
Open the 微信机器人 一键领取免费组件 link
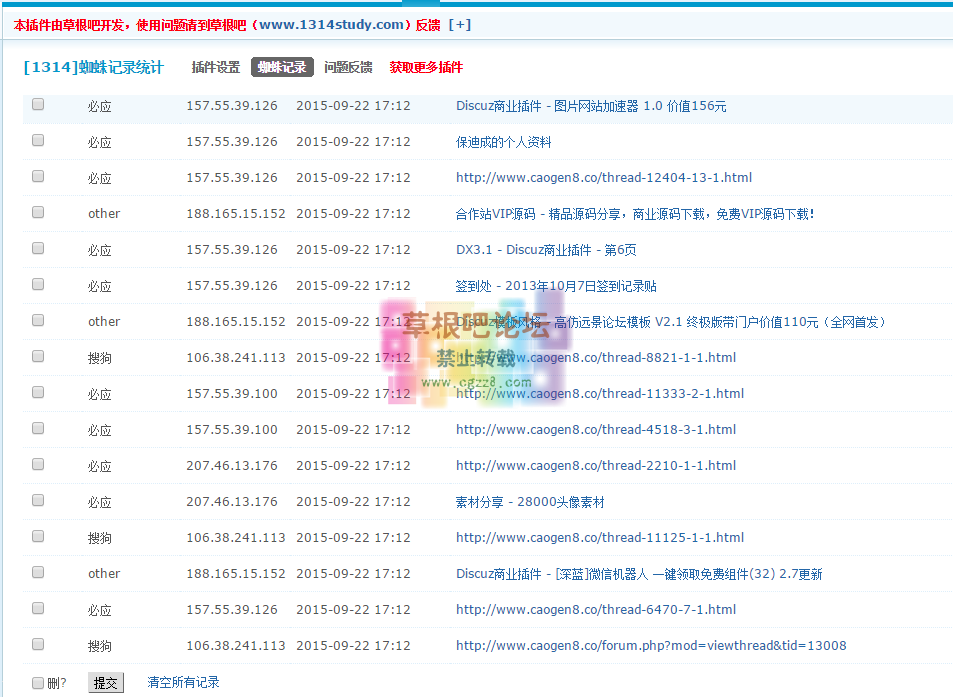(637, 573)
